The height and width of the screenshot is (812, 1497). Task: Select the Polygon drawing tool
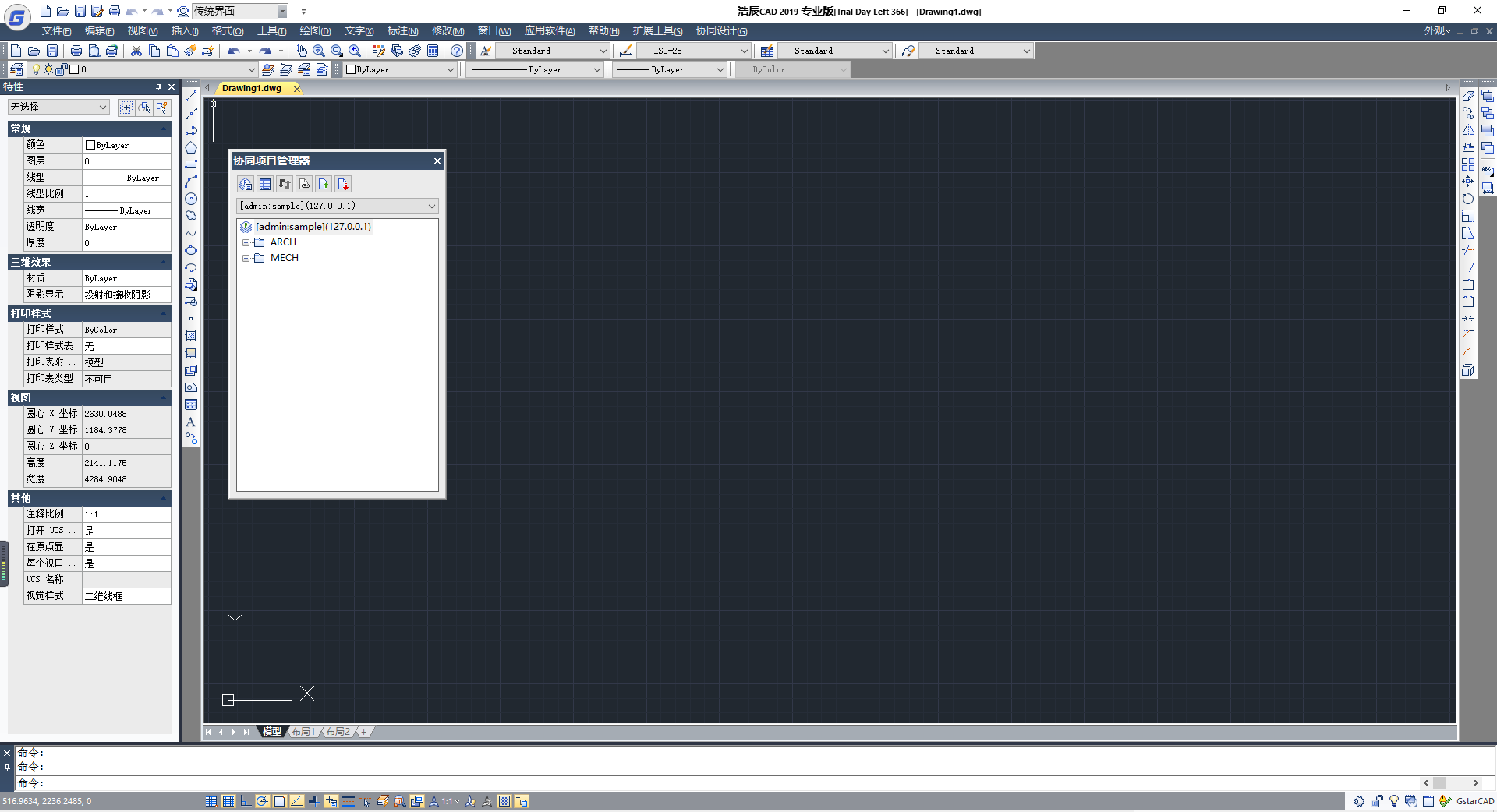(x=191, y=148)
